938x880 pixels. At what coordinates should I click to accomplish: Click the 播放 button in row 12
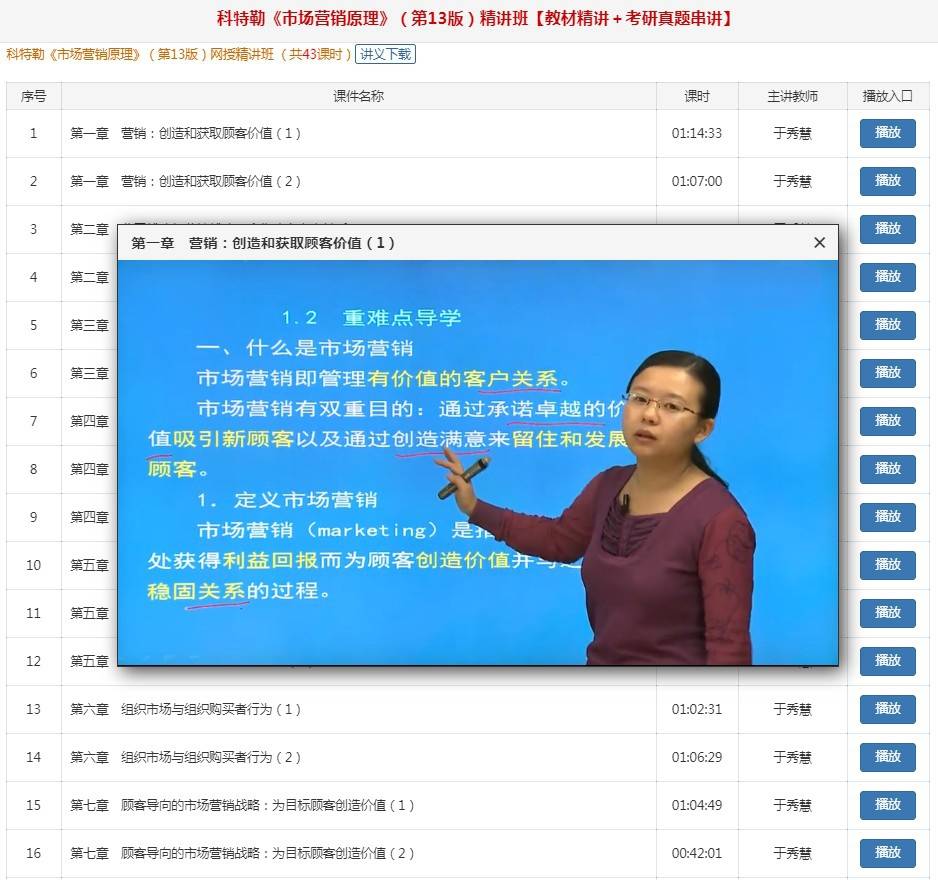[x=887, y=660]
